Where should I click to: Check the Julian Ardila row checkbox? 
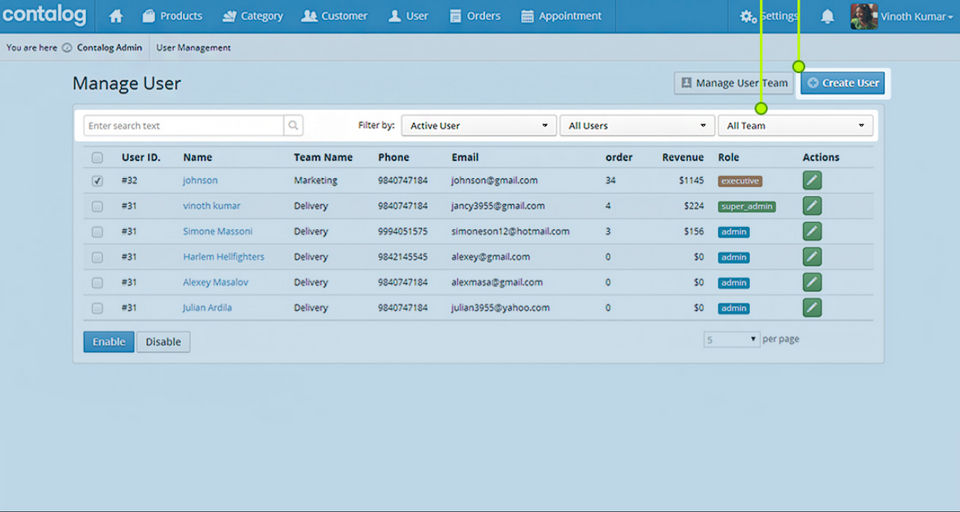[97, 308]
